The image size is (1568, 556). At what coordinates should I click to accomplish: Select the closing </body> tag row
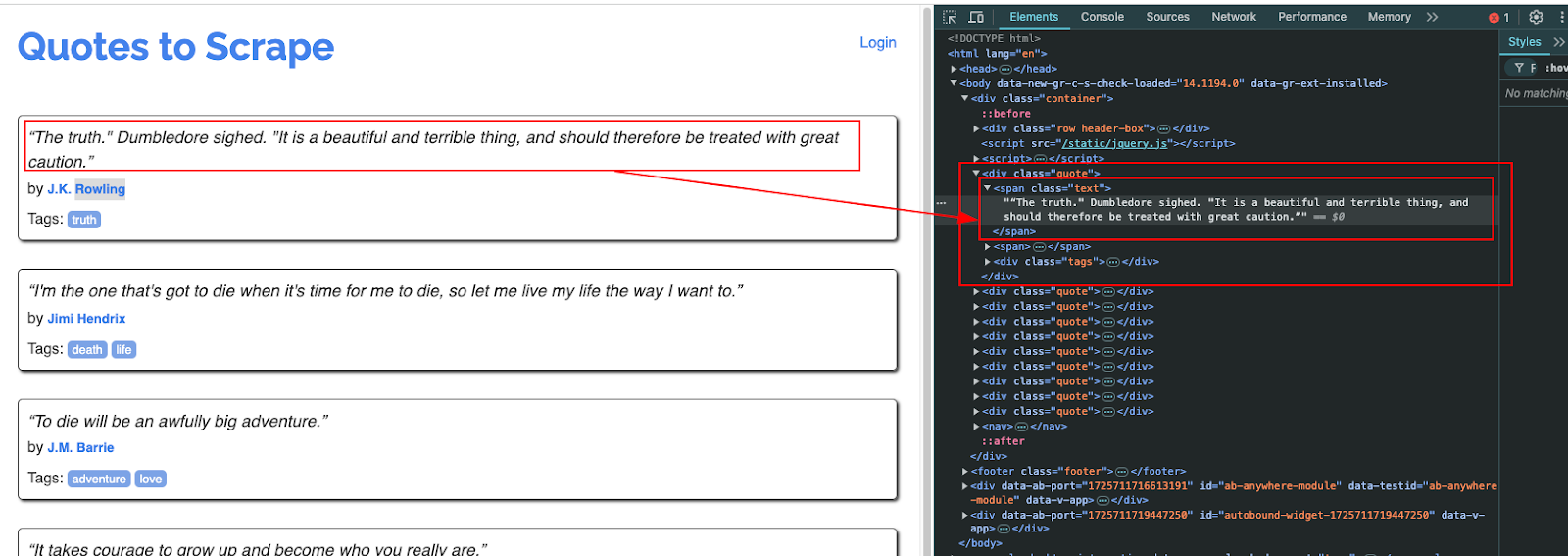click(980, 543)
